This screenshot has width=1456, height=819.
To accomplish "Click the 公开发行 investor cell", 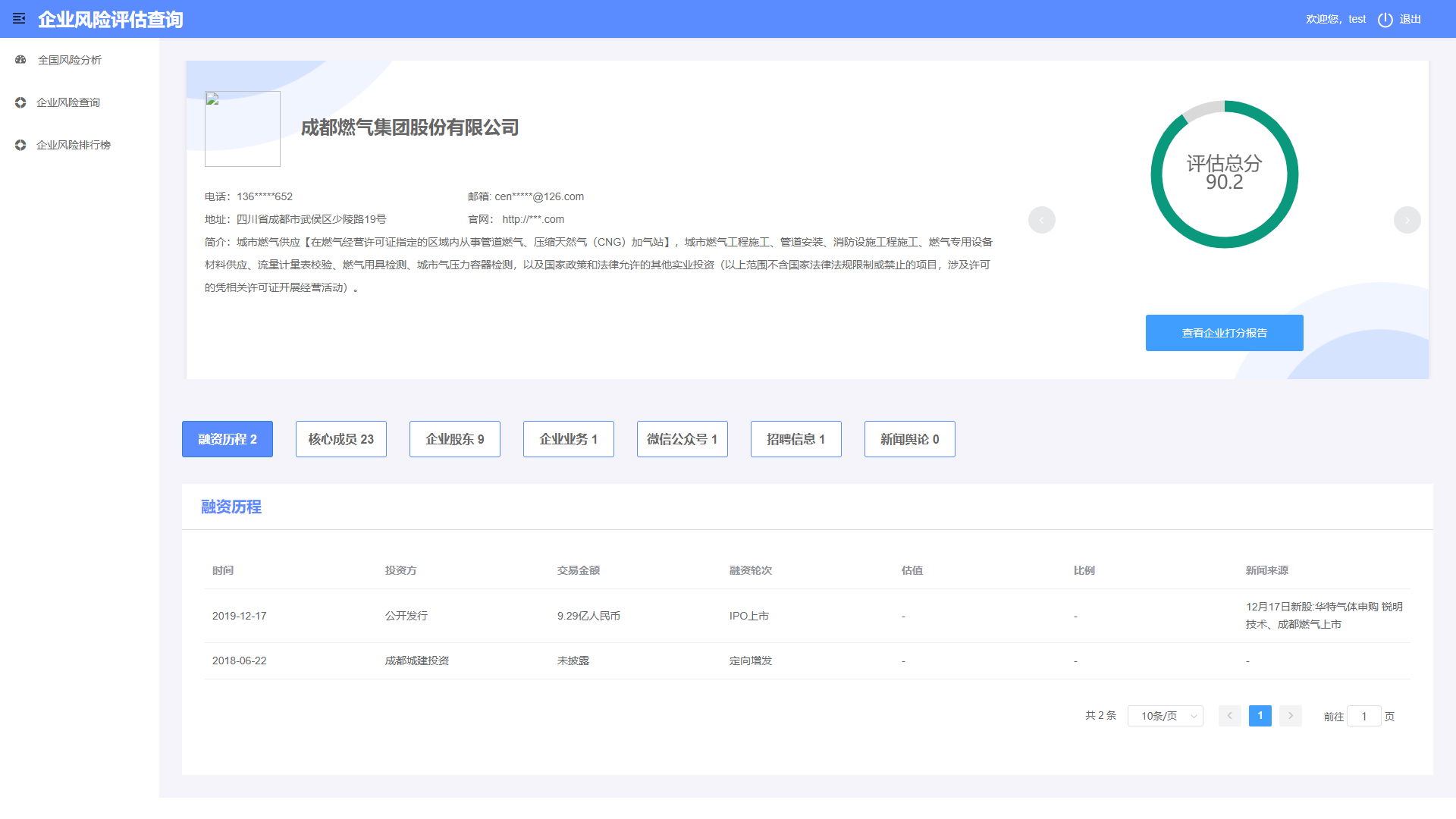I will pyautogui.click(x=406, y=616).
